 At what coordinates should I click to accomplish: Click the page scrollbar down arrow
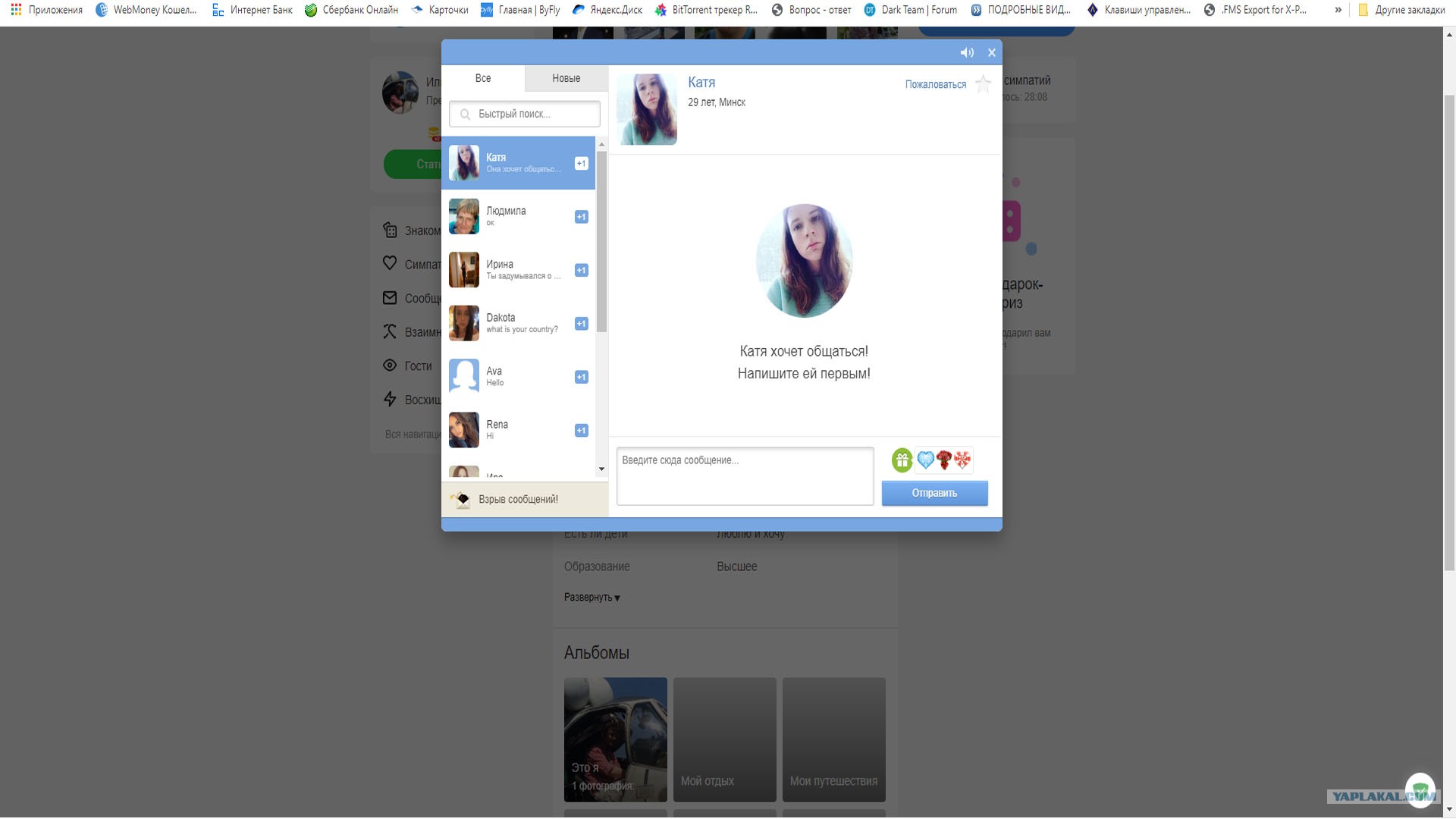[x=1449, y=810]
